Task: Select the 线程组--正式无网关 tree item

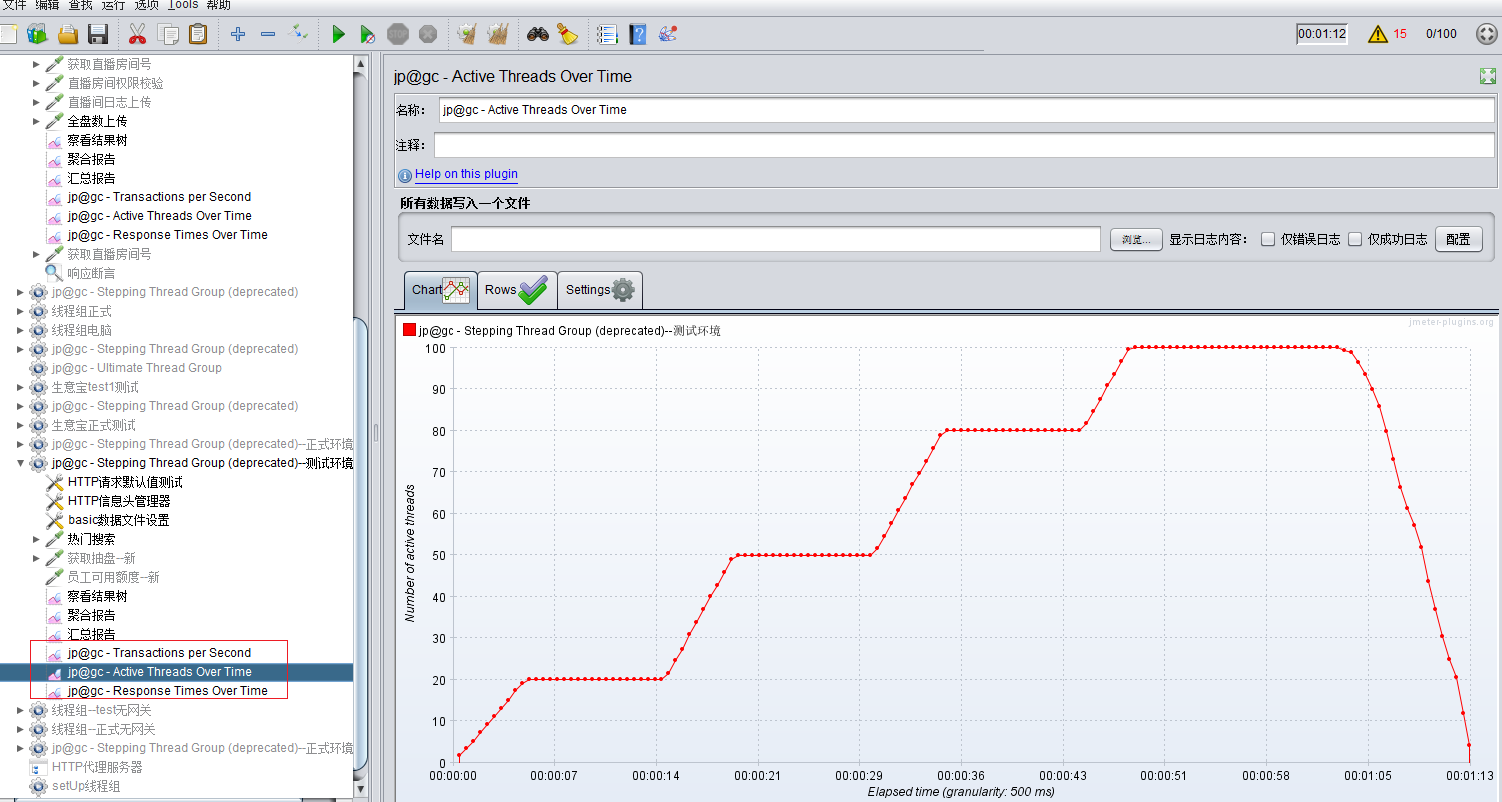Action: (x=103, y=729)
